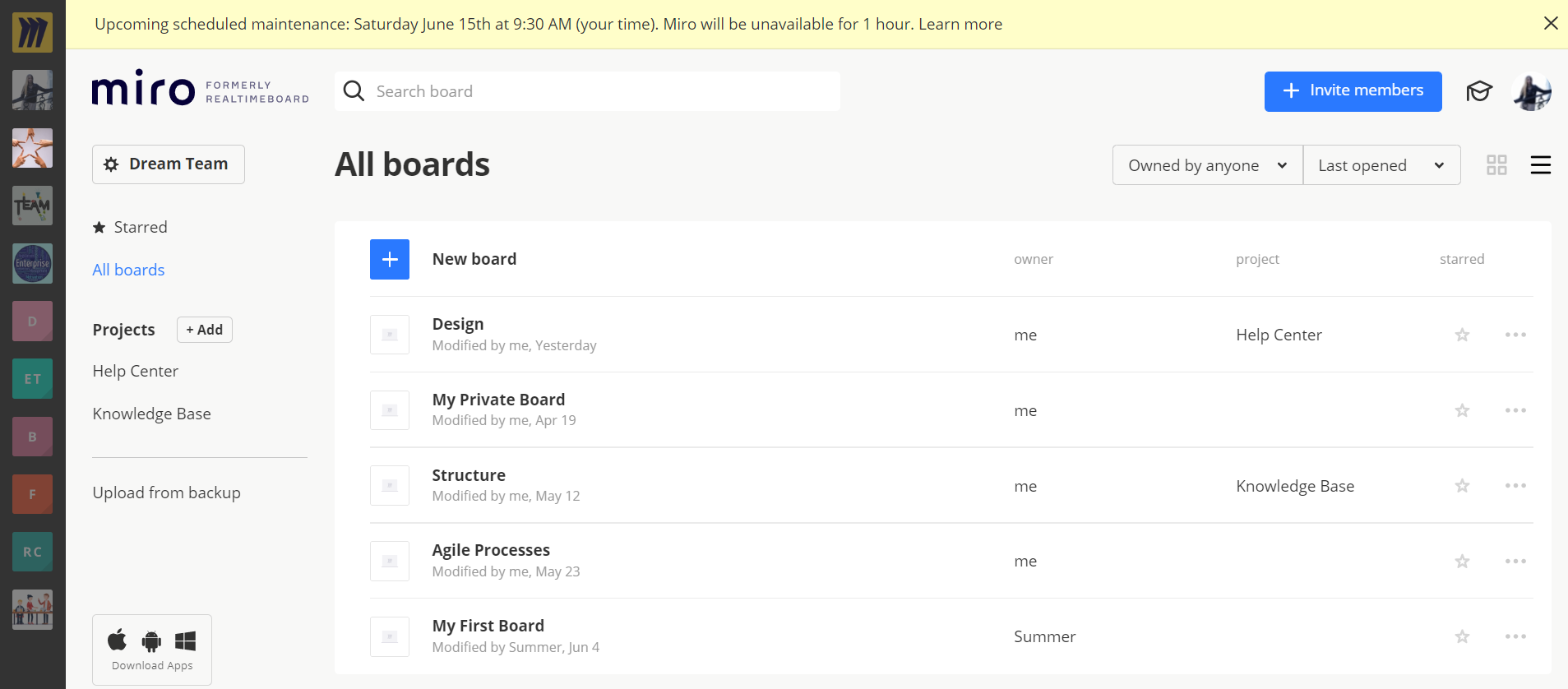Star the Design board
This screenshot has height=689, width=1568.
click(1462, 335)
